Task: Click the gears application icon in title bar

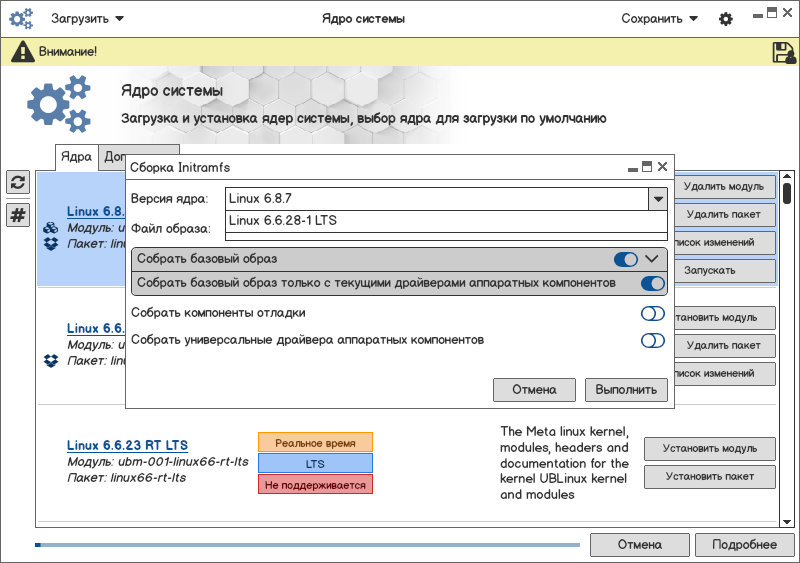Action: (21, 19)
